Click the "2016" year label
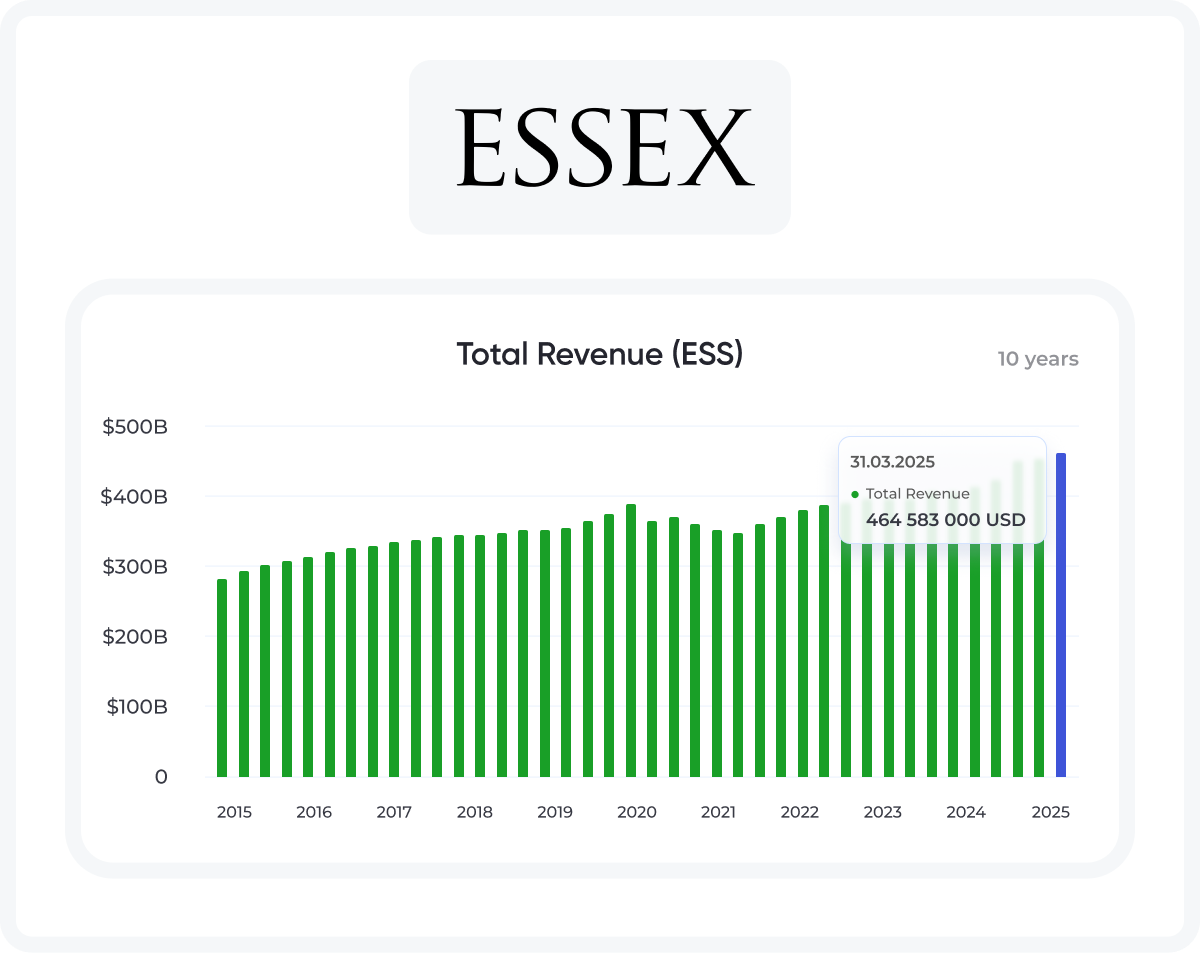 314,812
